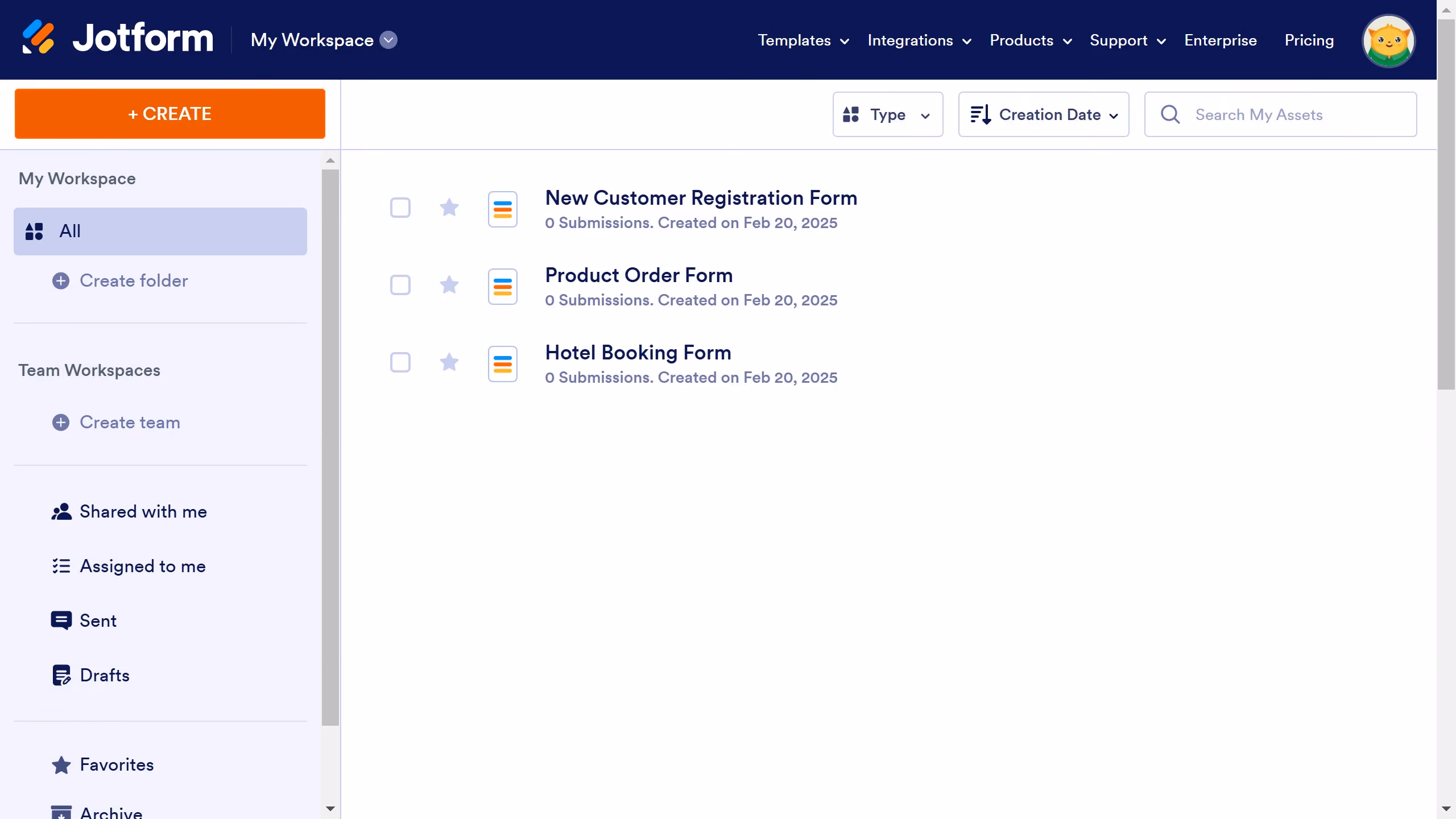Select the New Customer Registration Form checkbox
Image resolution: width=1456 pixels, height=819 pixels.
[x=400, y=208]
